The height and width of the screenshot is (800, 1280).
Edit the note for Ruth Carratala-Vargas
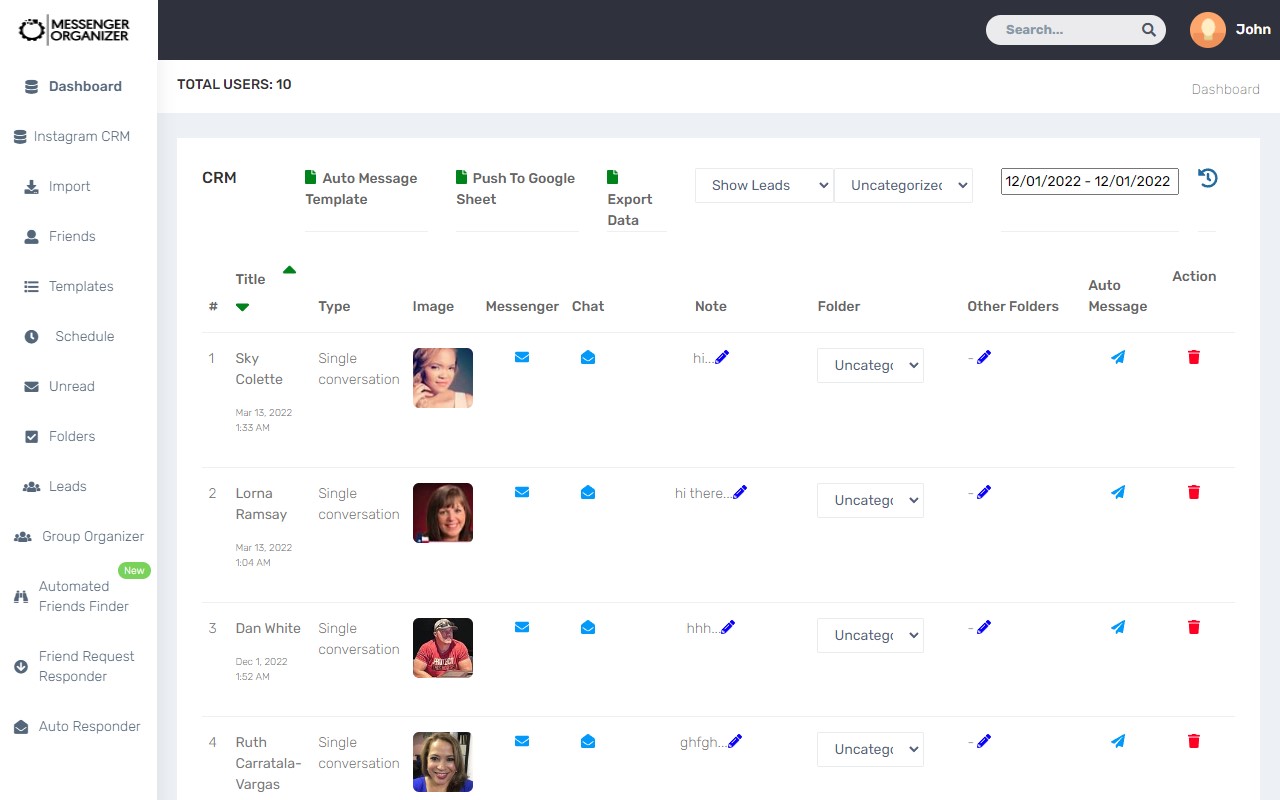(737, 740)
